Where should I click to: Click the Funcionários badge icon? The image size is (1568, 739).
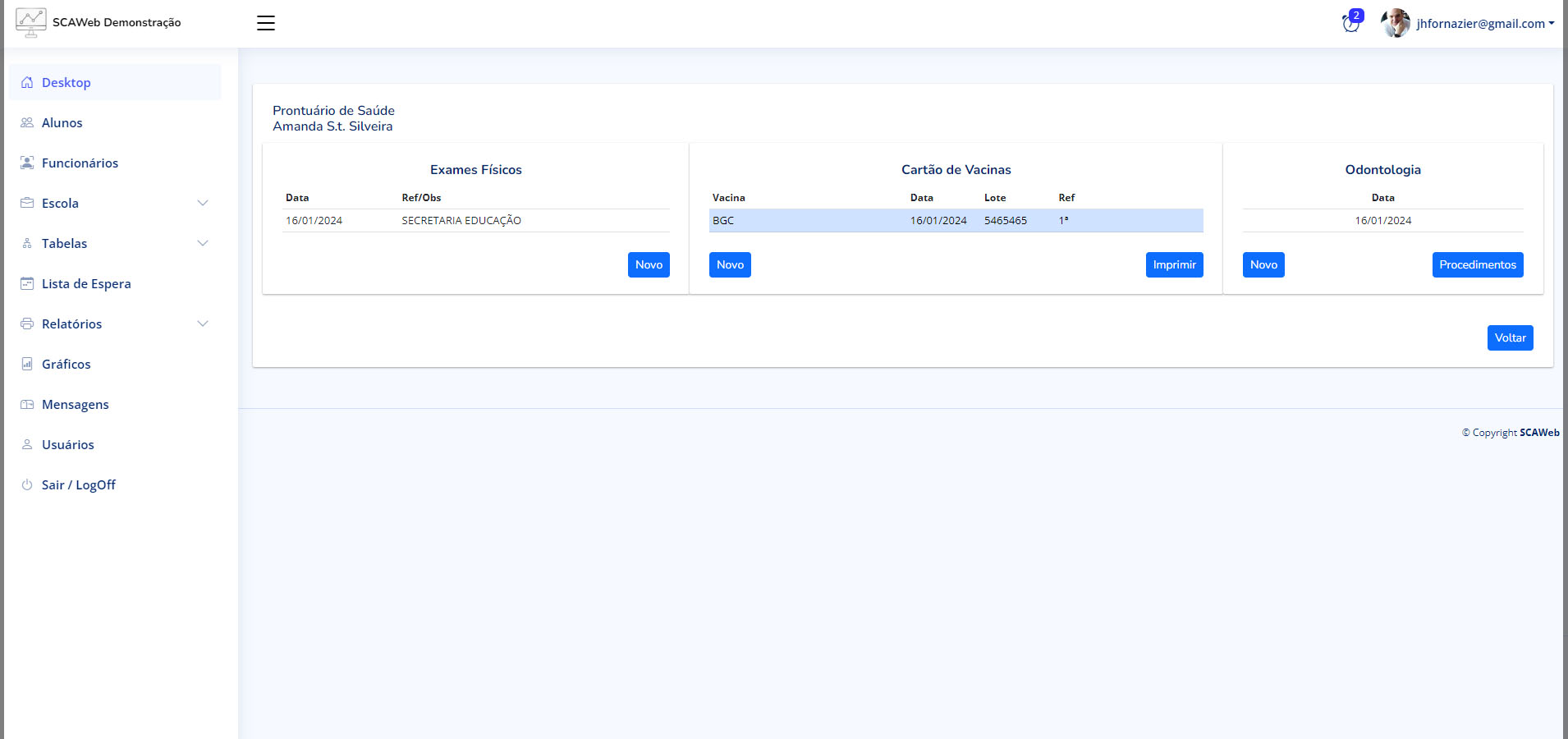click(27, 163)
